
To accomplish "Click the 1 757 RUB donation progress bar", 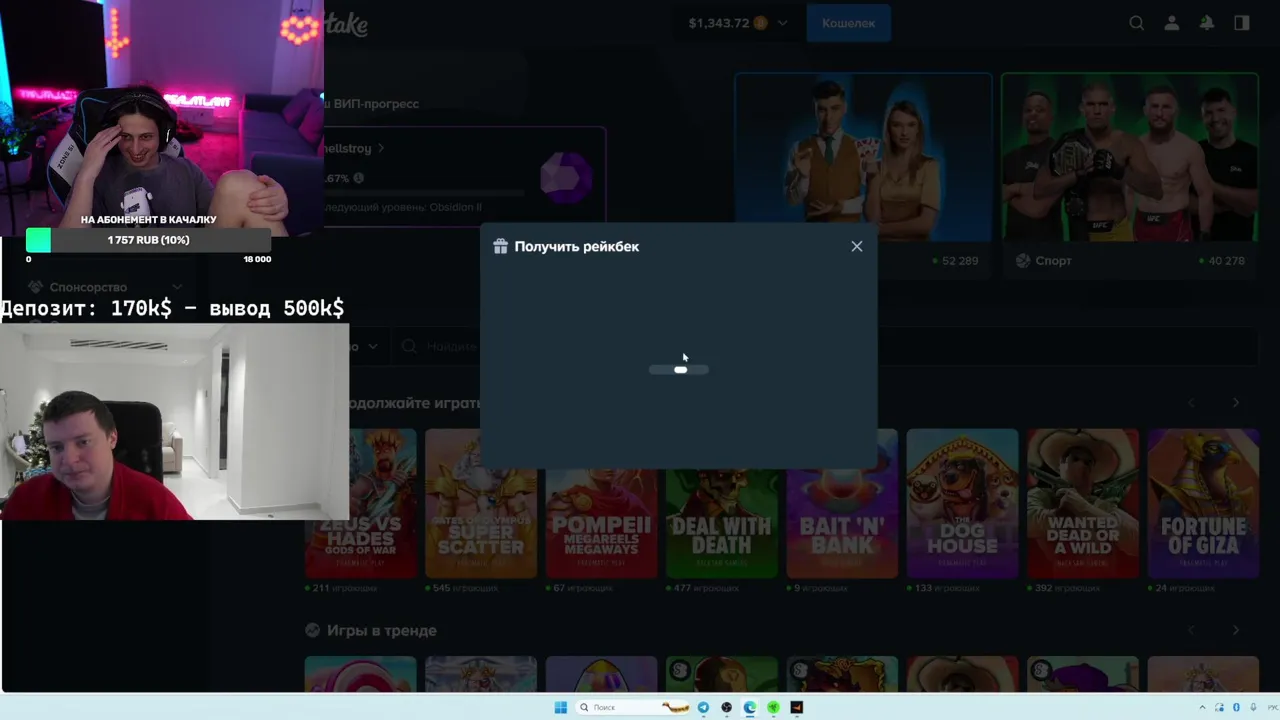I will (148, 240).
